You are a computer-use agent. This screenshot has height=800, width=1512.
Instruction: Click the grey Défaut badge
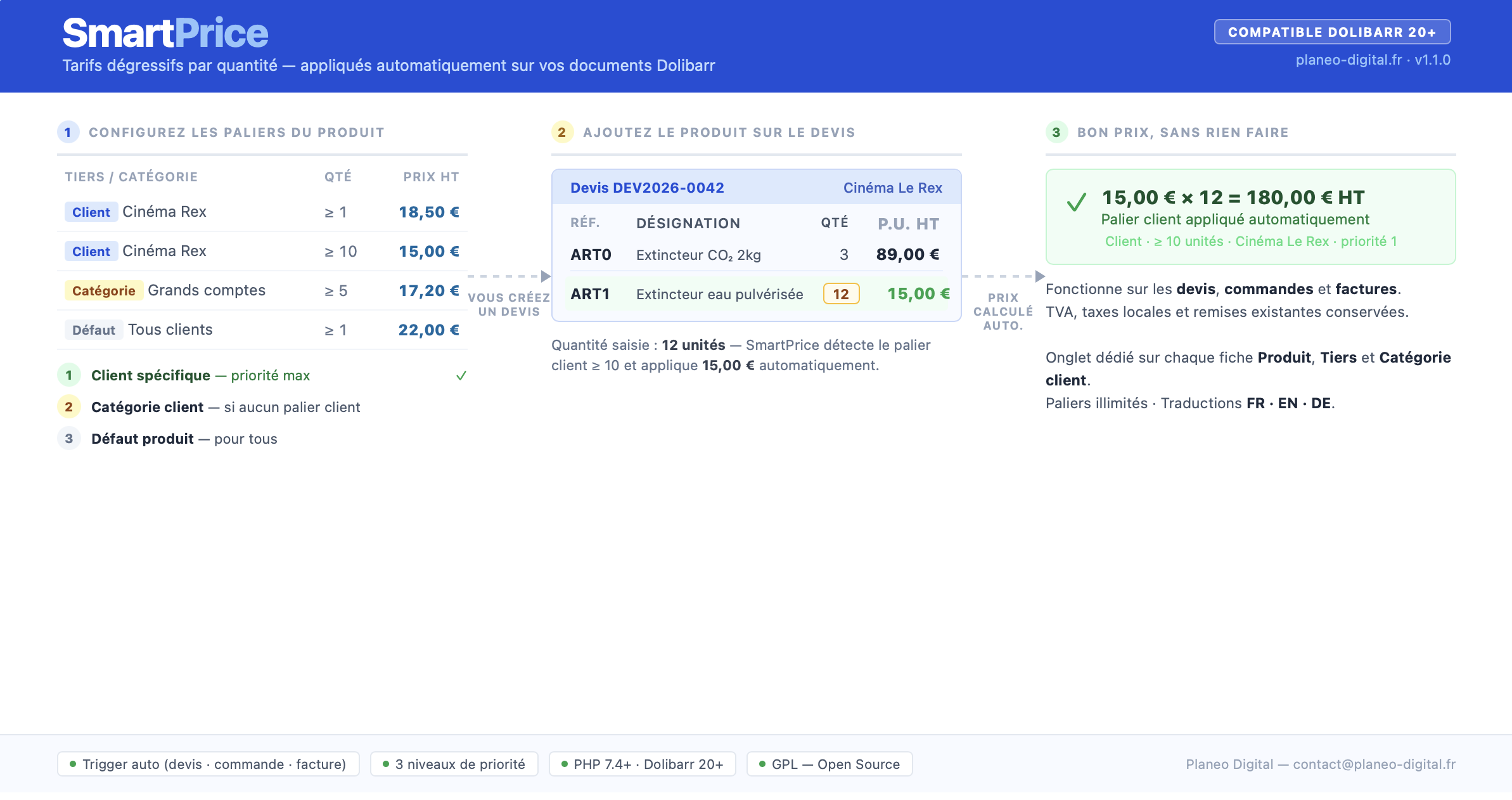click(93, 330)
